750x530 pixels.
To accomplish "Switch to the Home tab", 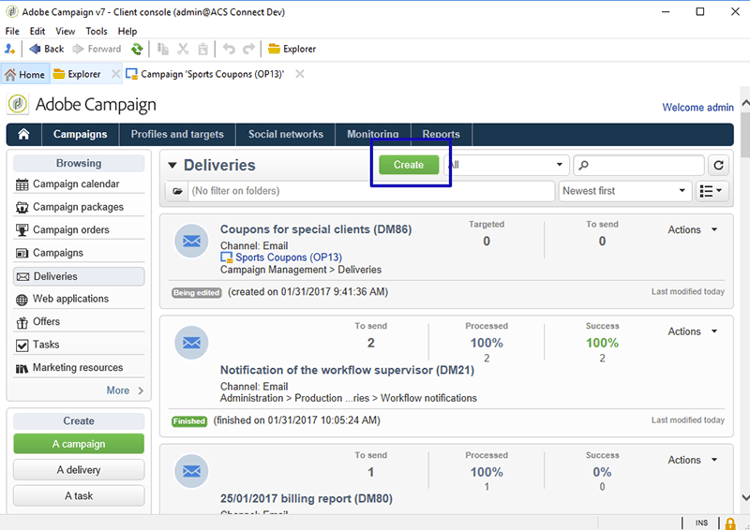I will 25,74.
